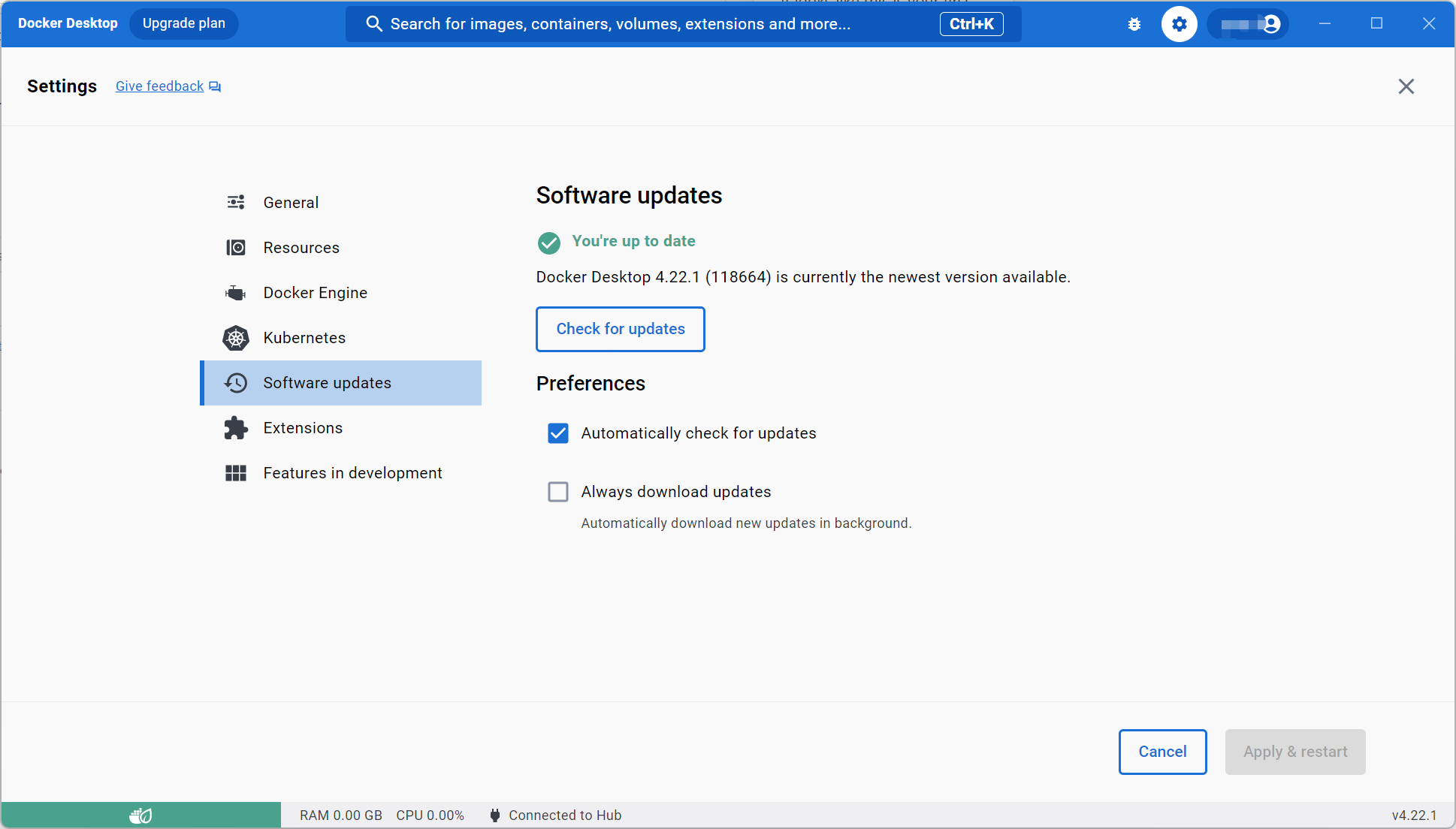The height and width of the screenshot is (829, 1456).
Task: Click the Connected to Hub status text
Action: (565, 815)
